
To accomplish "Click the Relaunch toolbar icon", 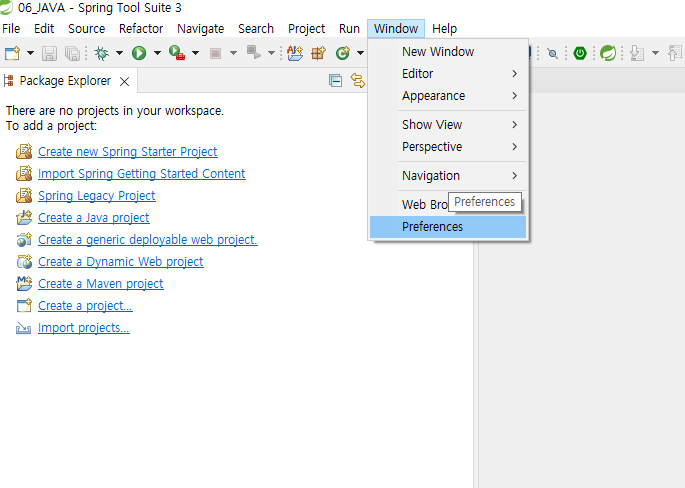I will click(253, 52).
